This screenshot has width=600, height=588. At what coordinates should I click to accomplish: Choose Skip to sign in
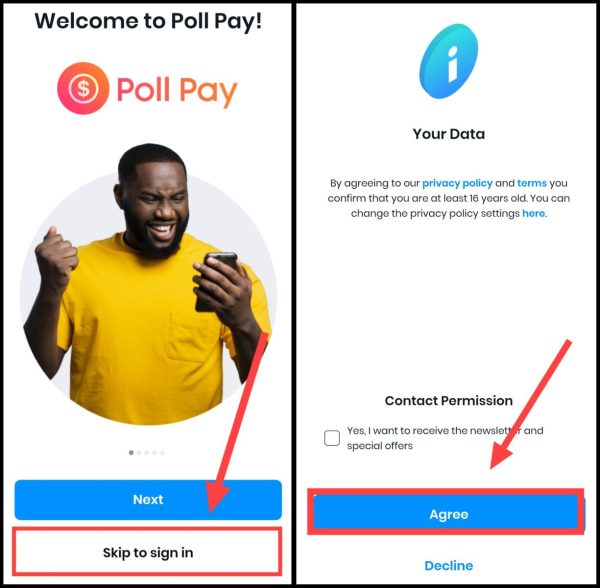click(x=148, y=552)
